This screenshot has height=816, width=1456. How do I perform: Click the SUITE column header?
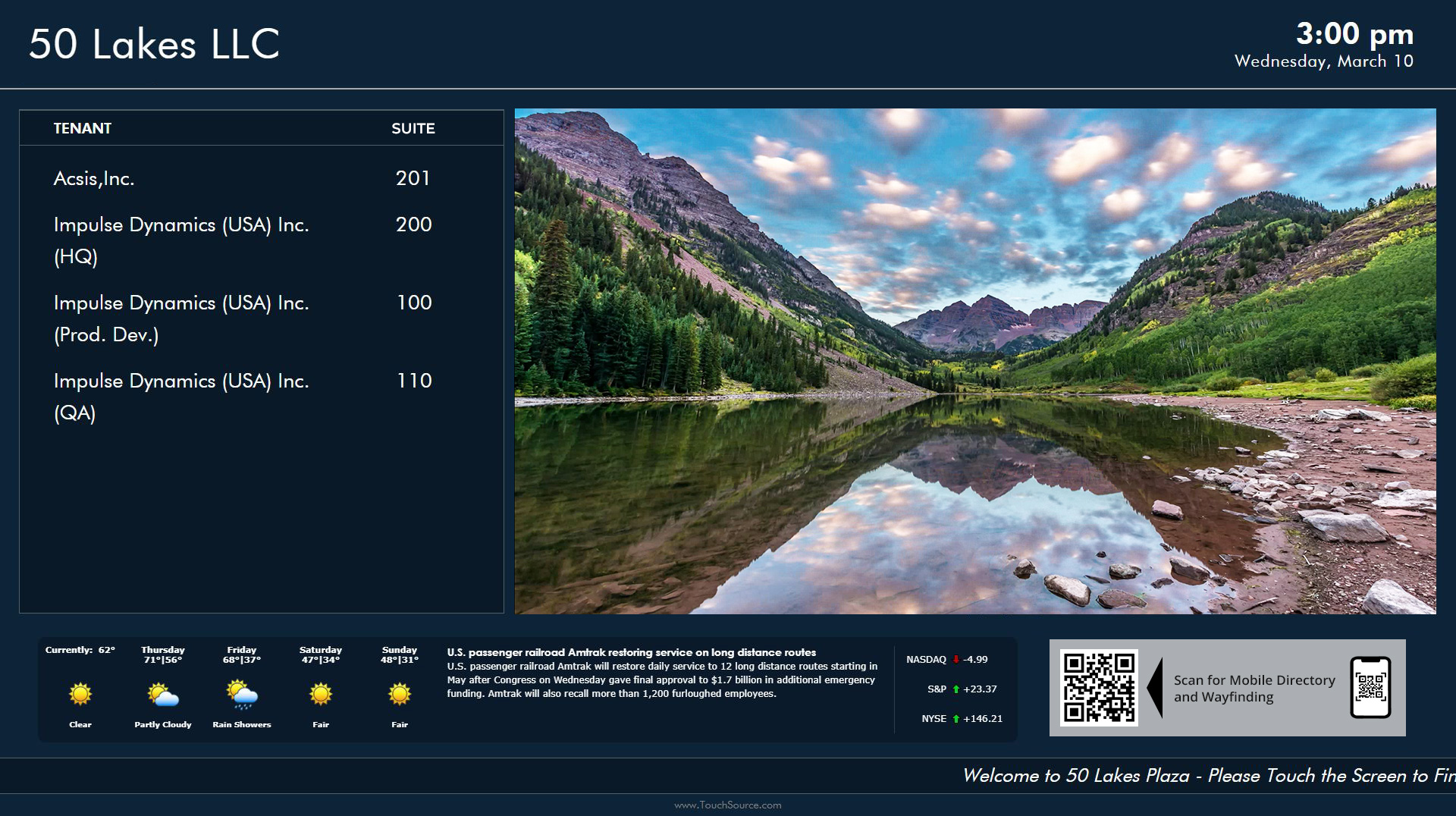coord(413,128)
